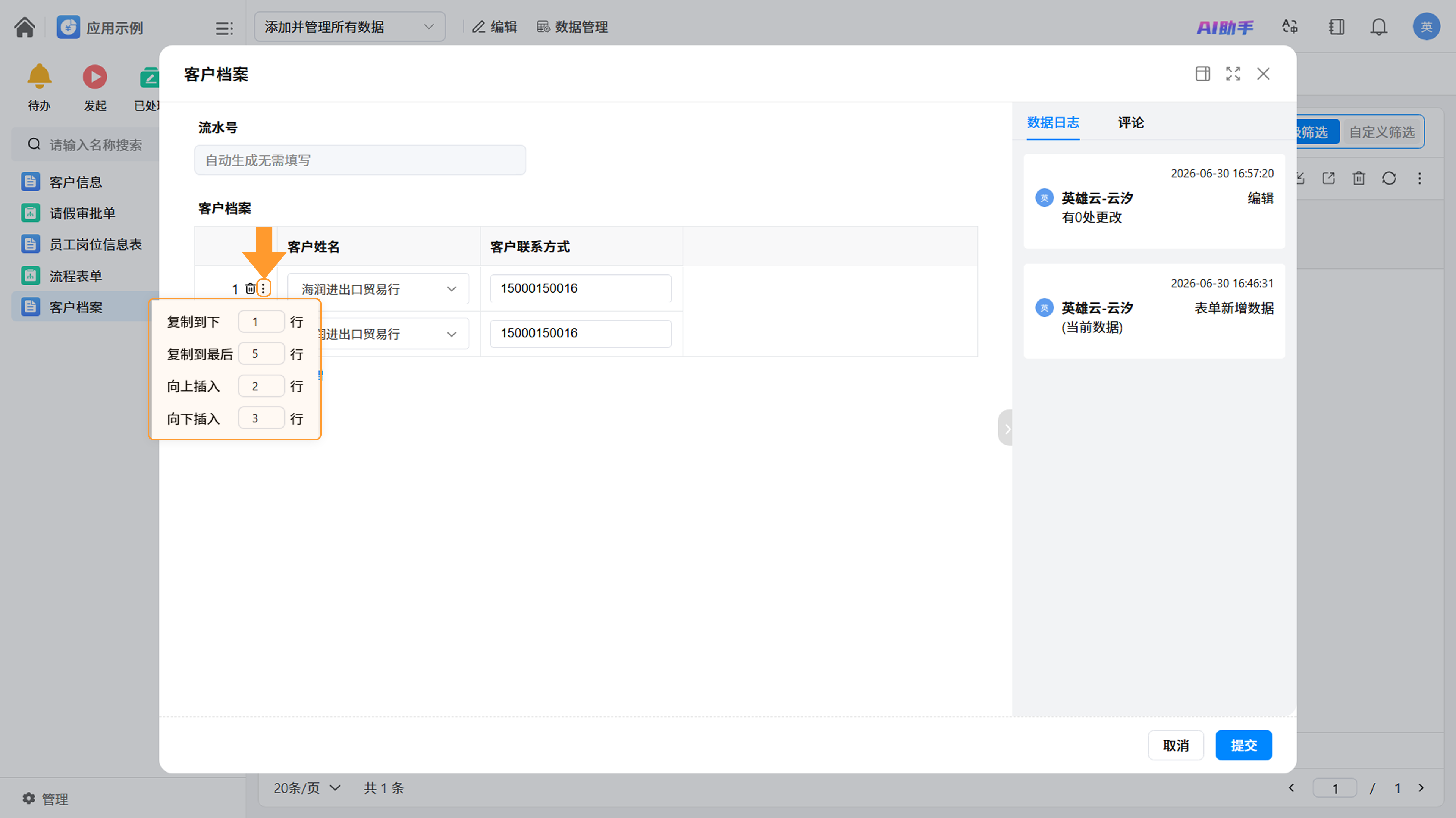1456x818 pixels.
Task: Switch to the 评论 tab
Action: [1130, 122]
